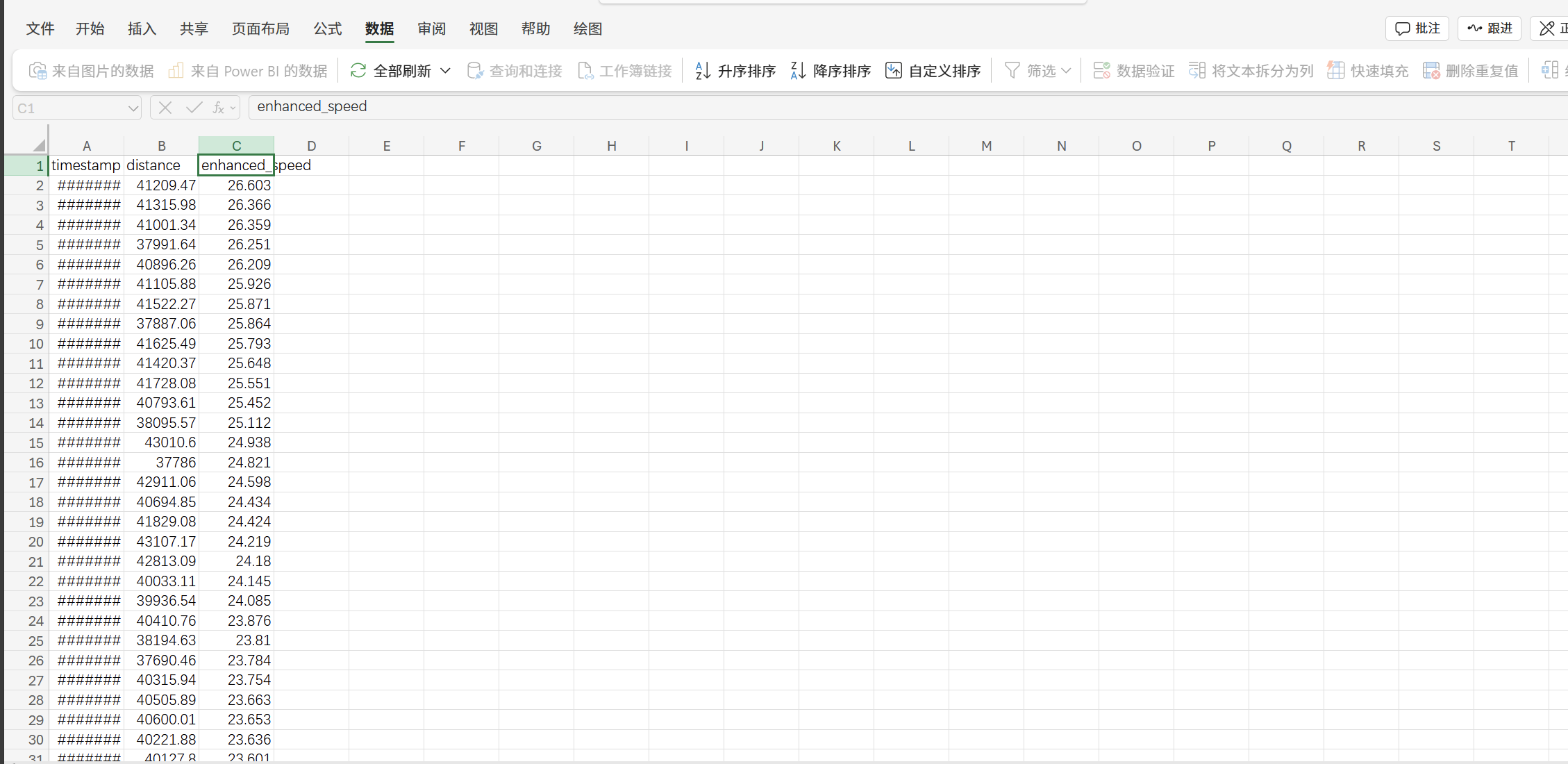Click cell with value 37786
The height and width of the screenshot is (764, 1568).
pos(162,463)
